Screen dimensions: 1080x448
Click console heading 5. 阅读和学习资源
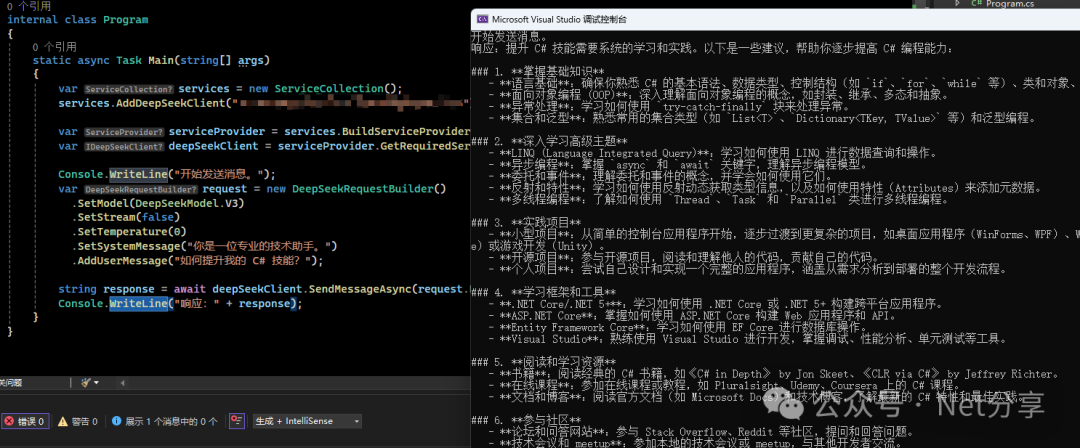[543, 362]
